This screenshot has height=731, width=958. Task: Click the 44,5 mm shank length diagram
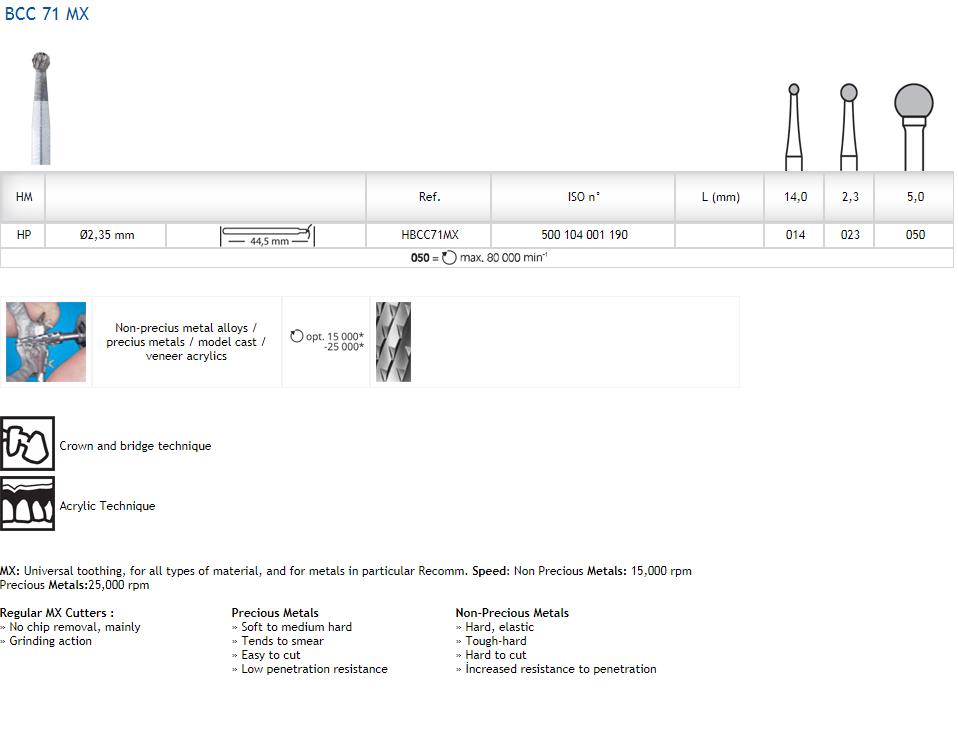[266, 236]
